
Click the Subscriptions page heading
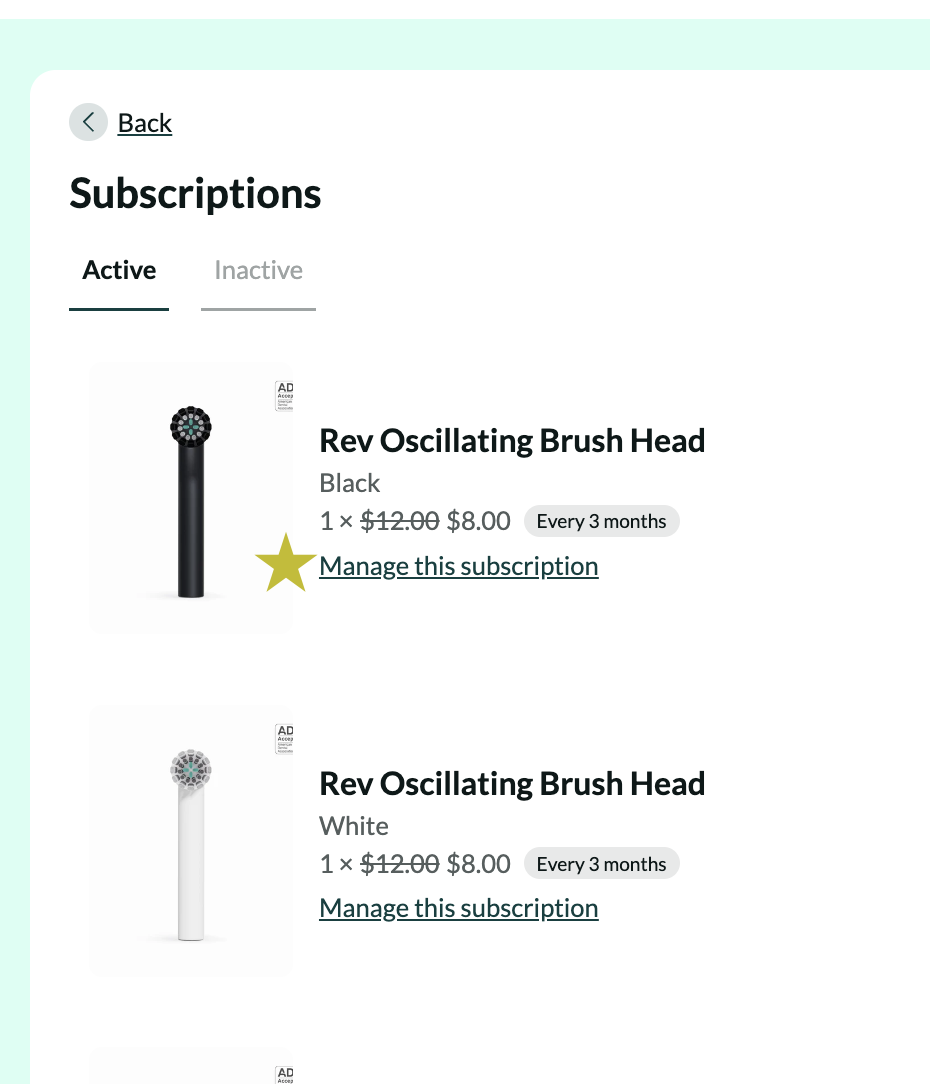[195, 193]
